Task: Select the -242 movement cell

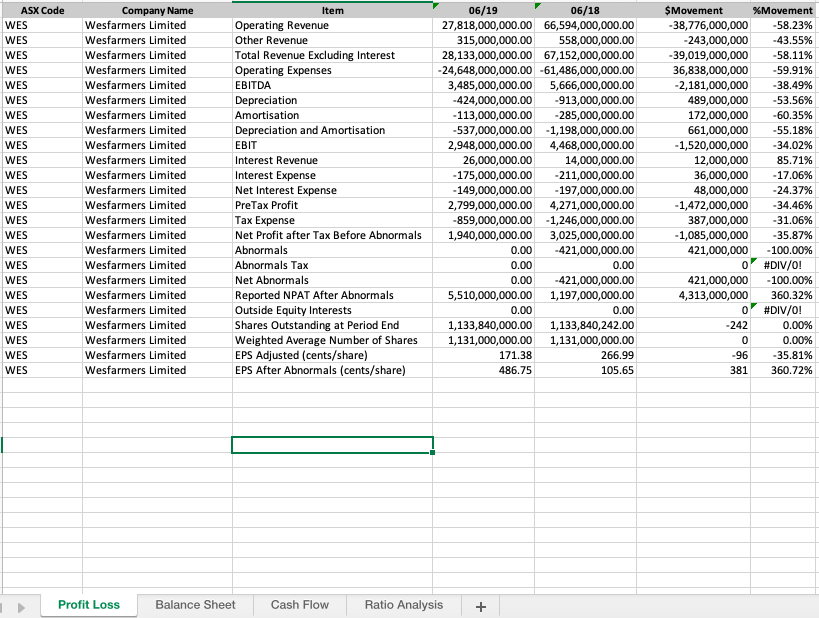Action: 693,325
